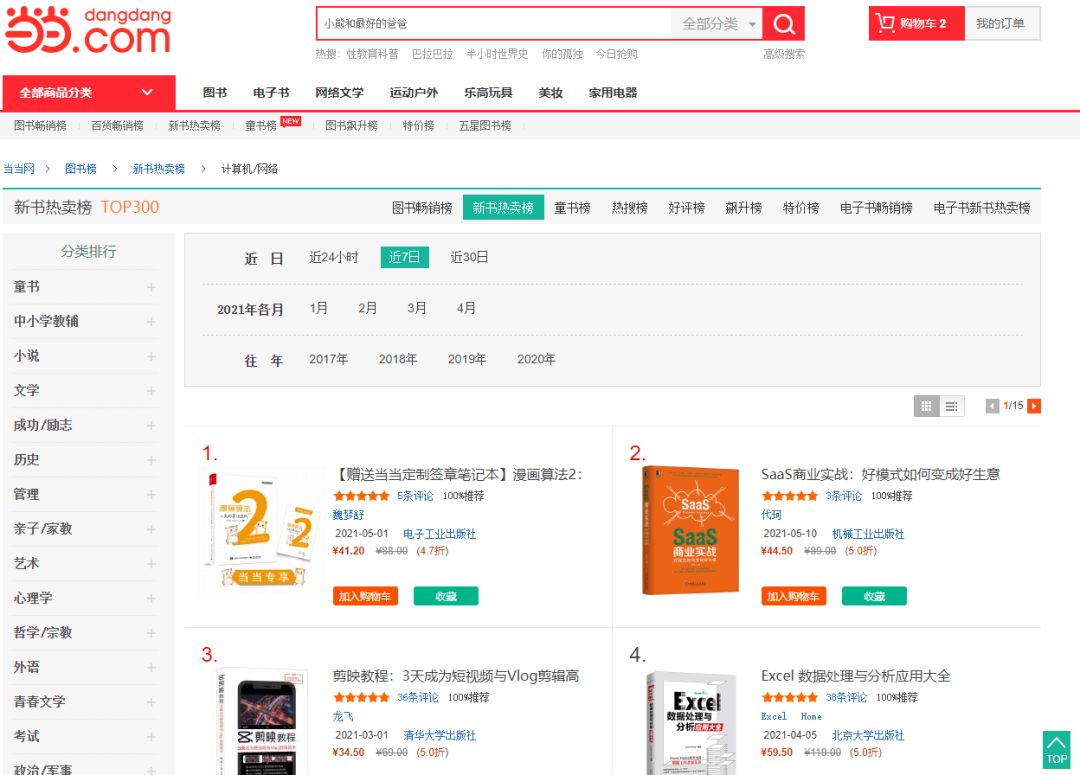The width and height of the screenshot is (1080, 775).
Task: Expand the 亲子/家教 category plus icon
Action: [151, 529]
